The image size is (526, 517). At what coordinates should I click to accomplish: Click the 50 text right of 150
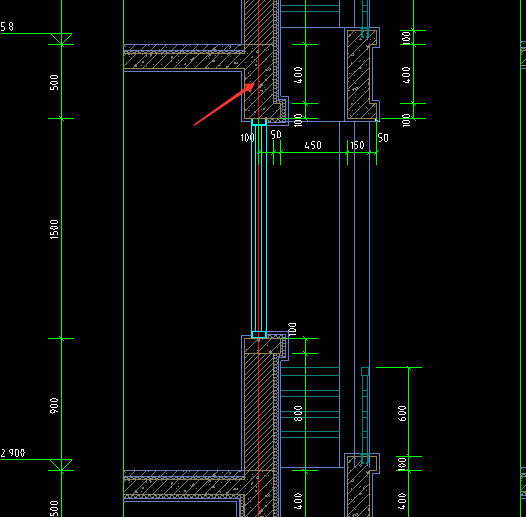coord(383,138)
